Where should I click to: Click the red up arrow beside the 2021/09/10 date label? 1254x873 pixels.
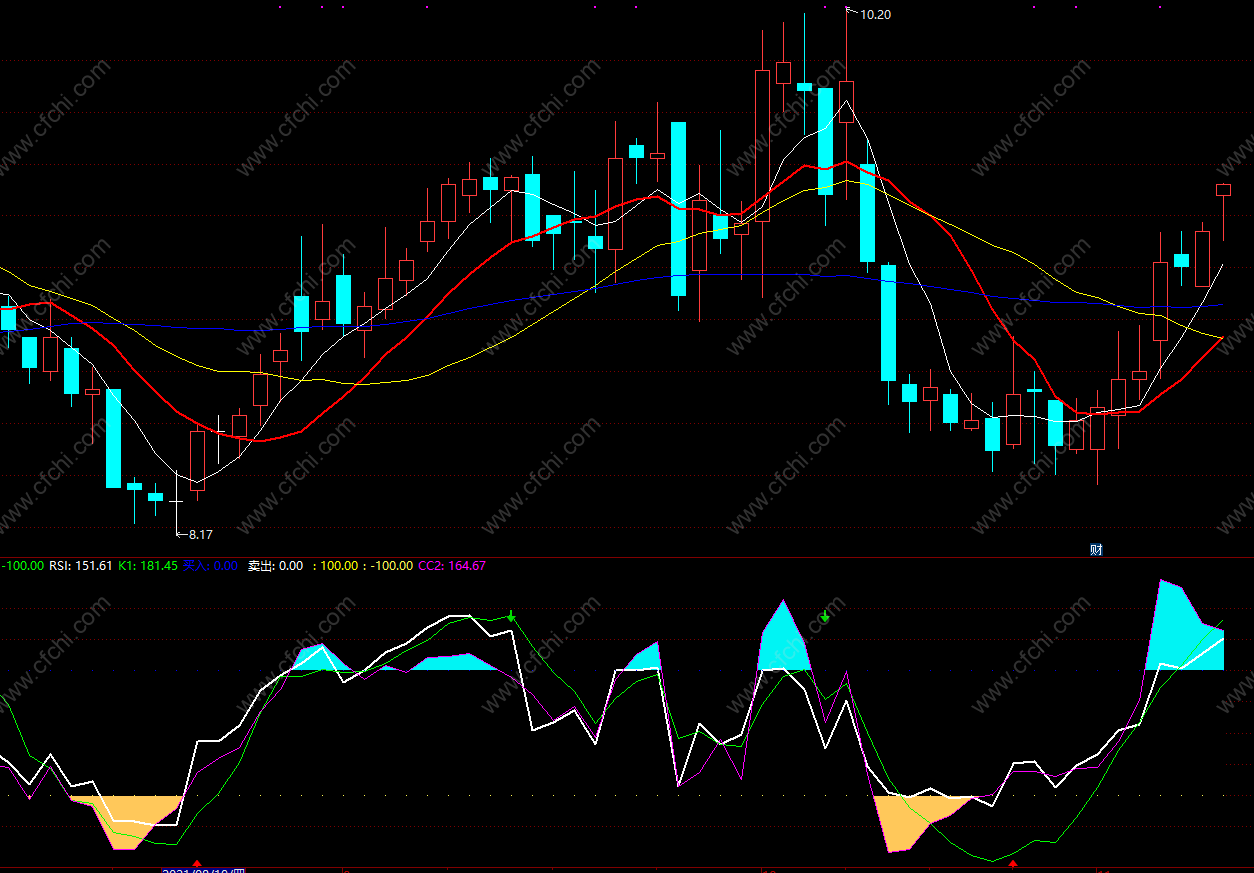197,863
